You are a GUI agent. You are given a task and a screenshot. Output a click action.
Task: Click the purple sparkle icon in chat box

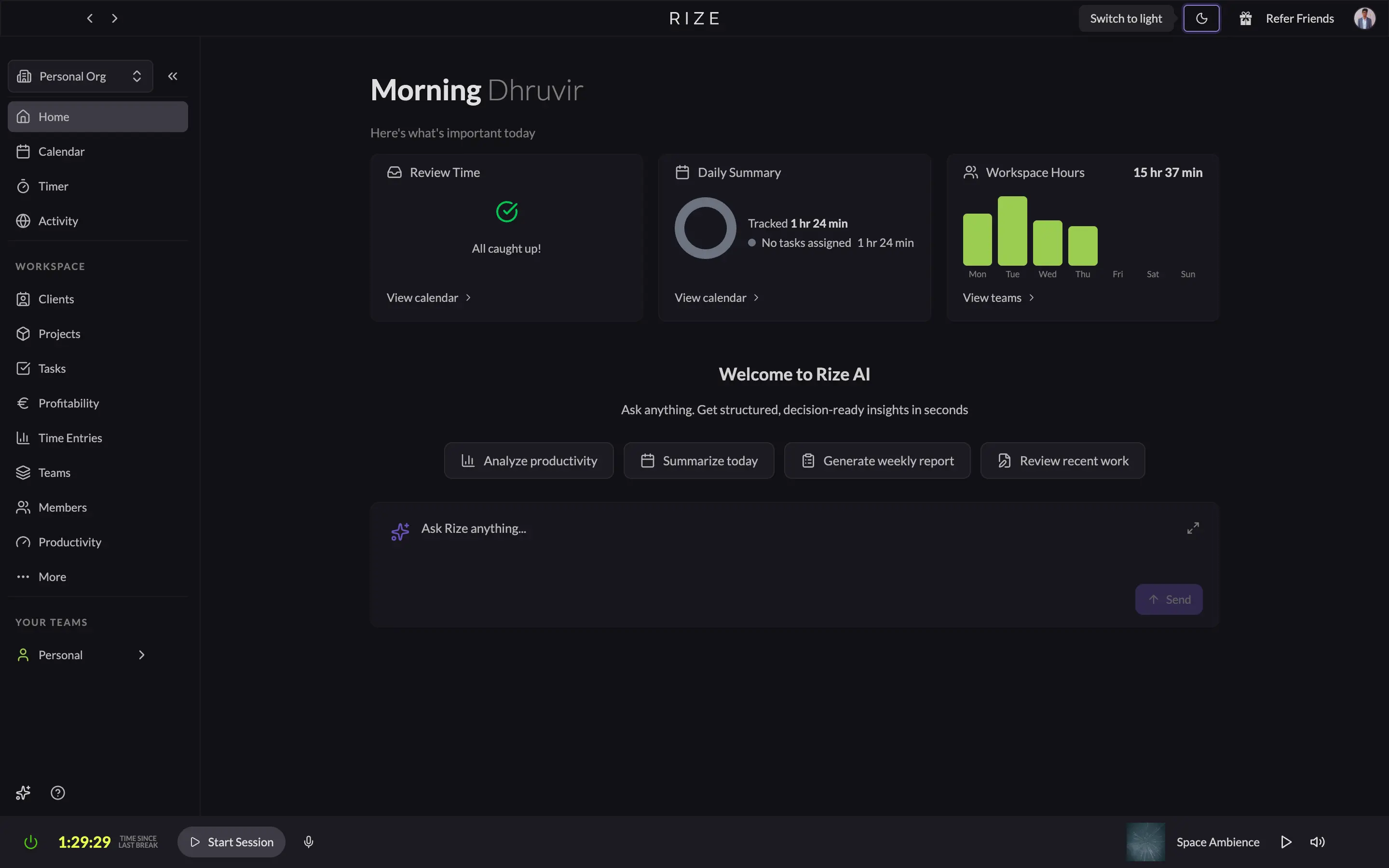[400, 531]
